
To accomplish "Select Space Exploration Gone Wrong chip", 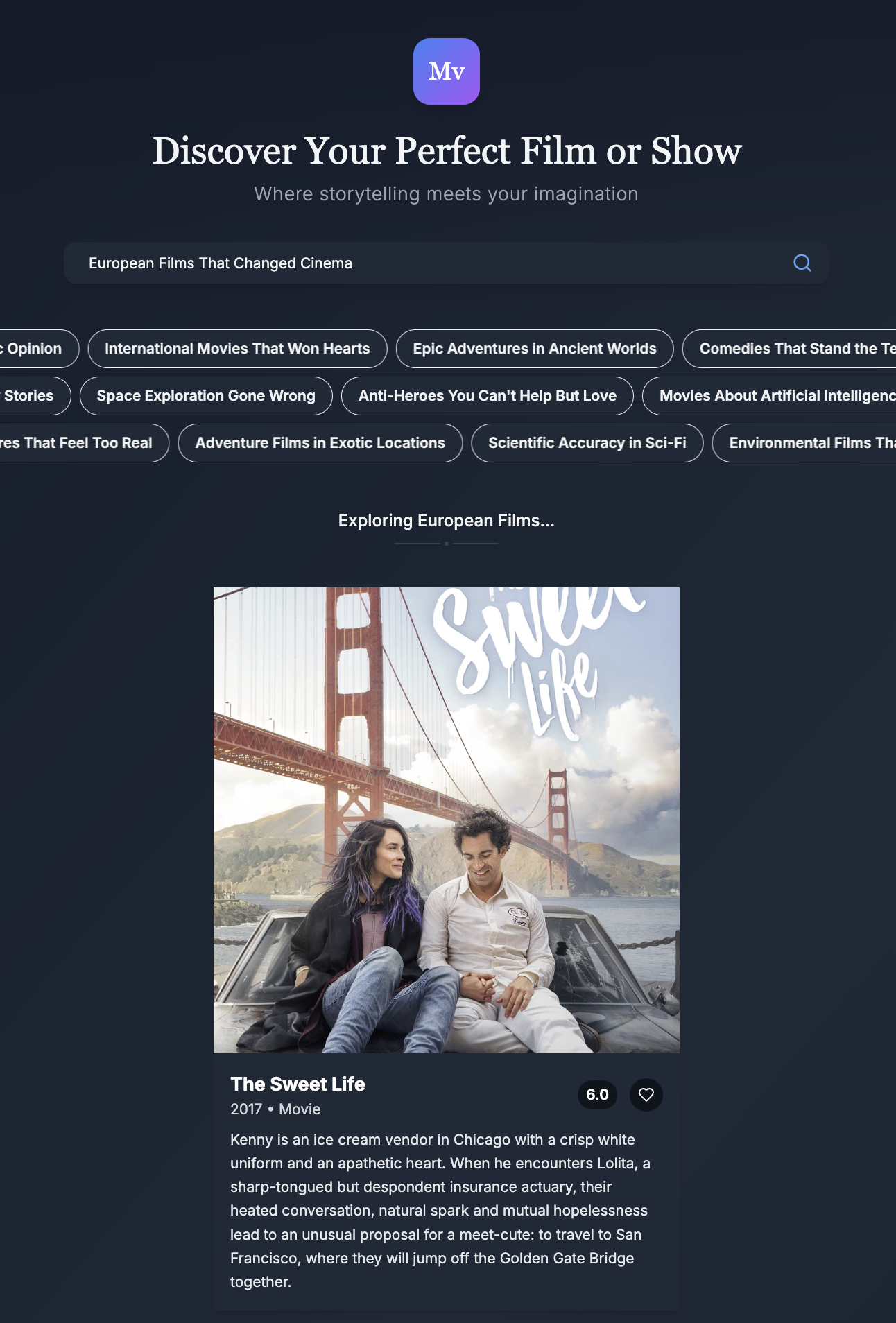I will click(x=206, y=396).
